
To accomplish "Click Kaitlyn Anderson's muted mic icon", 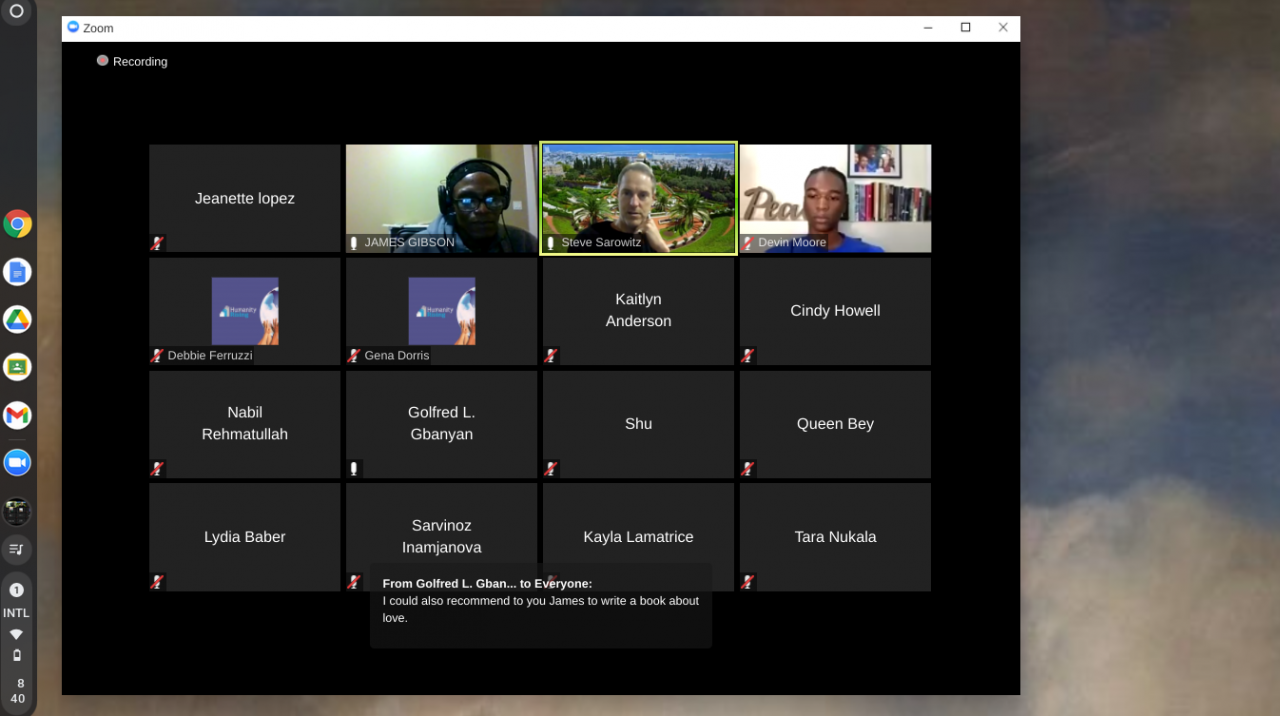I will coord(551,355).
